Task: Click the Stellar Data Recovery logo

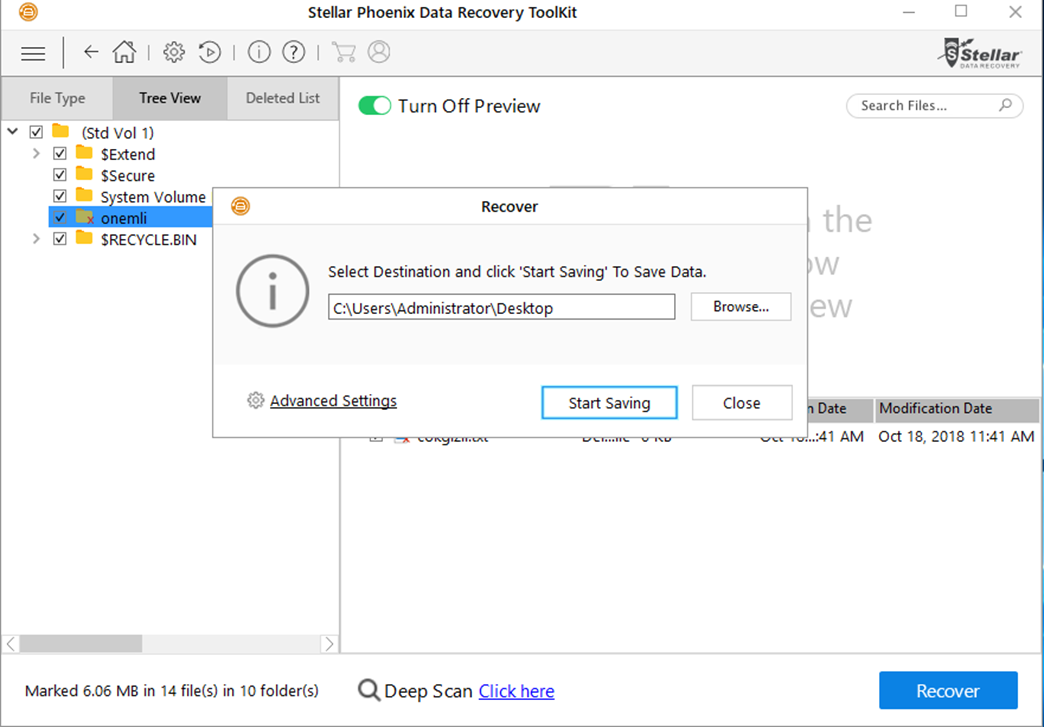Action: [981, 53]
